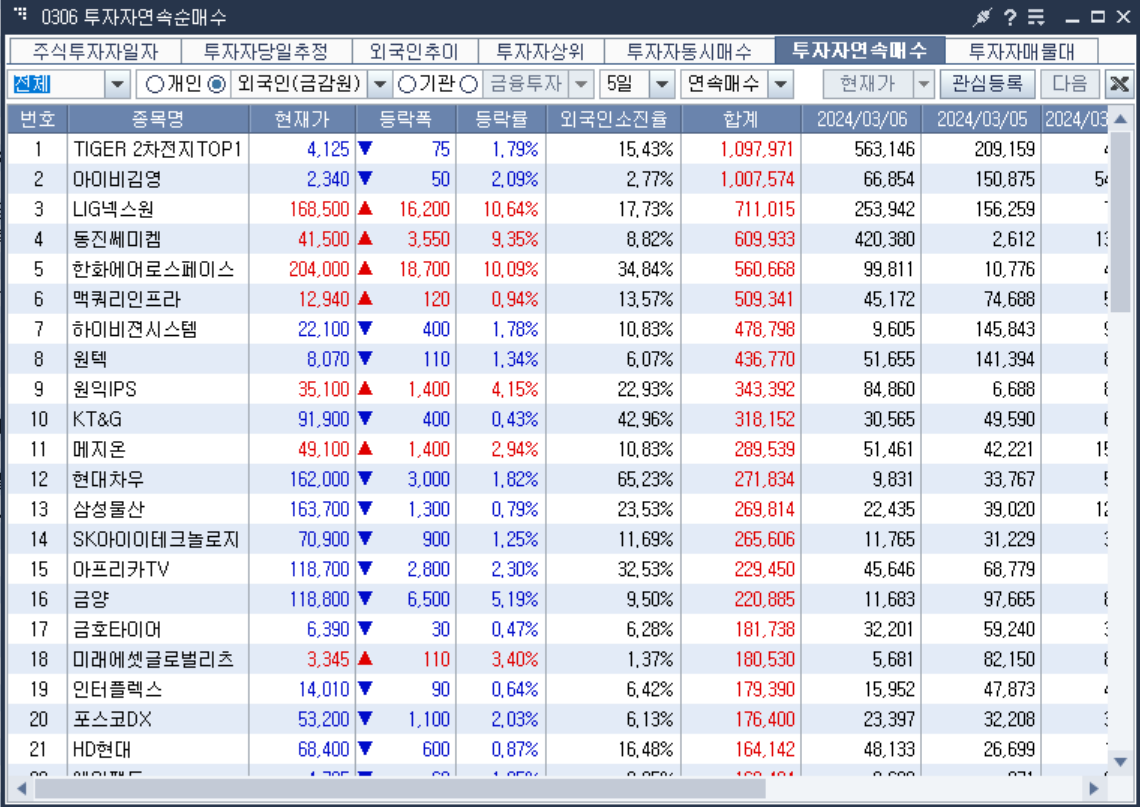Screen dimensions: 1140x807
Task: Select the 동진쎄미켐 stock name
Action: coord(117,239)
